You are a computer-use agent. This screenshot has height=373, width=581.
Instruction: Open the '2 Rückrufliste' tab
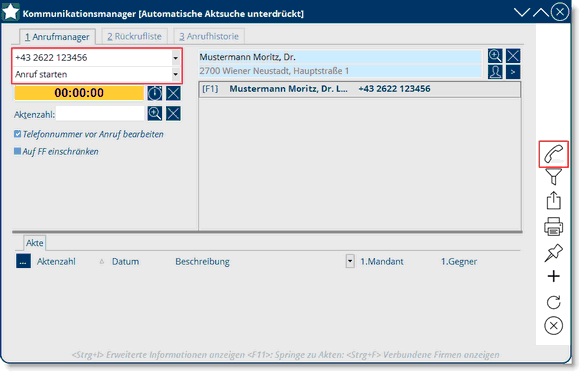[135, 36]
